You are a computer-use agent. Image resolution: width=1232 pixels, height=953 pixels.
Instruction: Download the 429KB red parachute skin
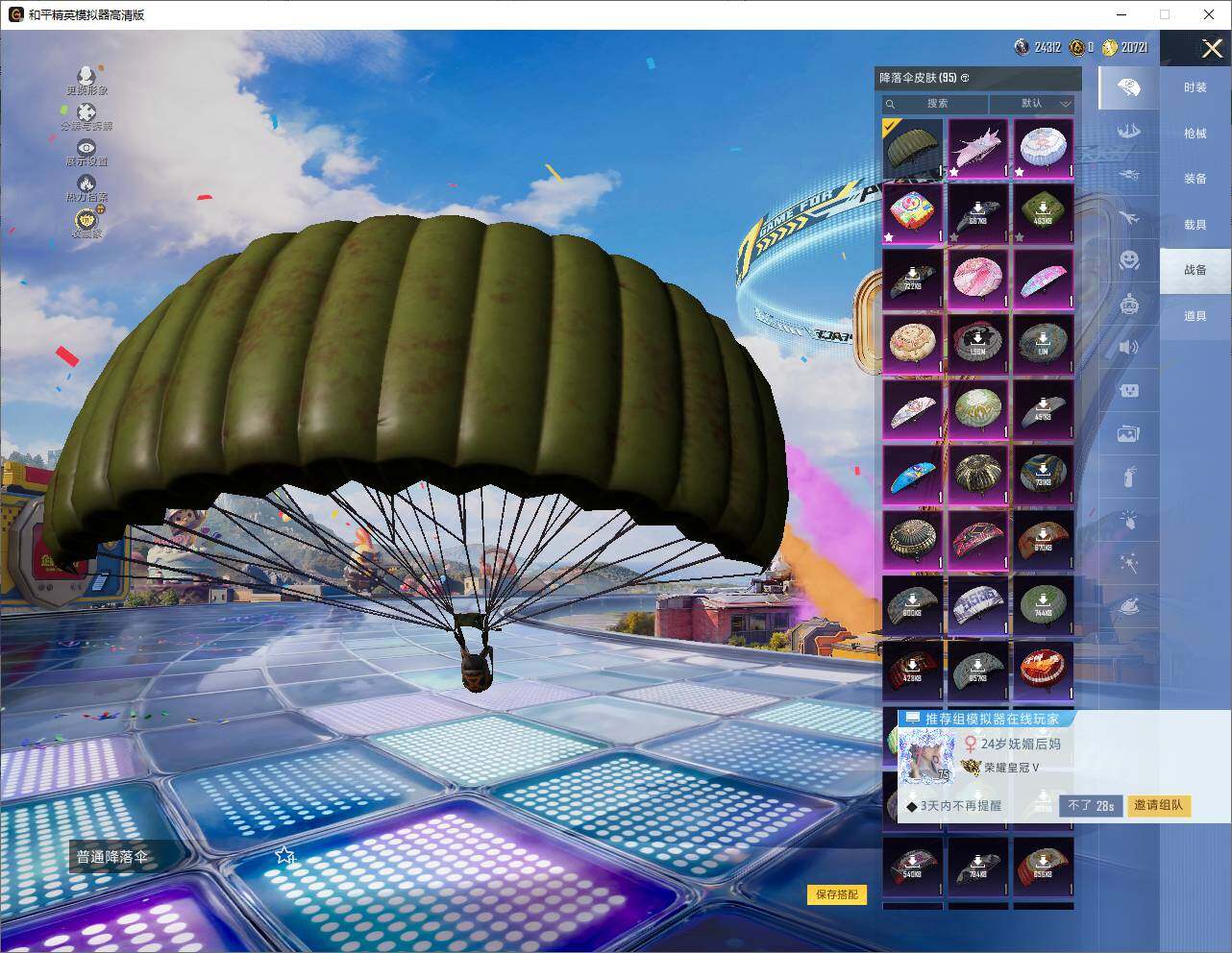coord(913,671)
